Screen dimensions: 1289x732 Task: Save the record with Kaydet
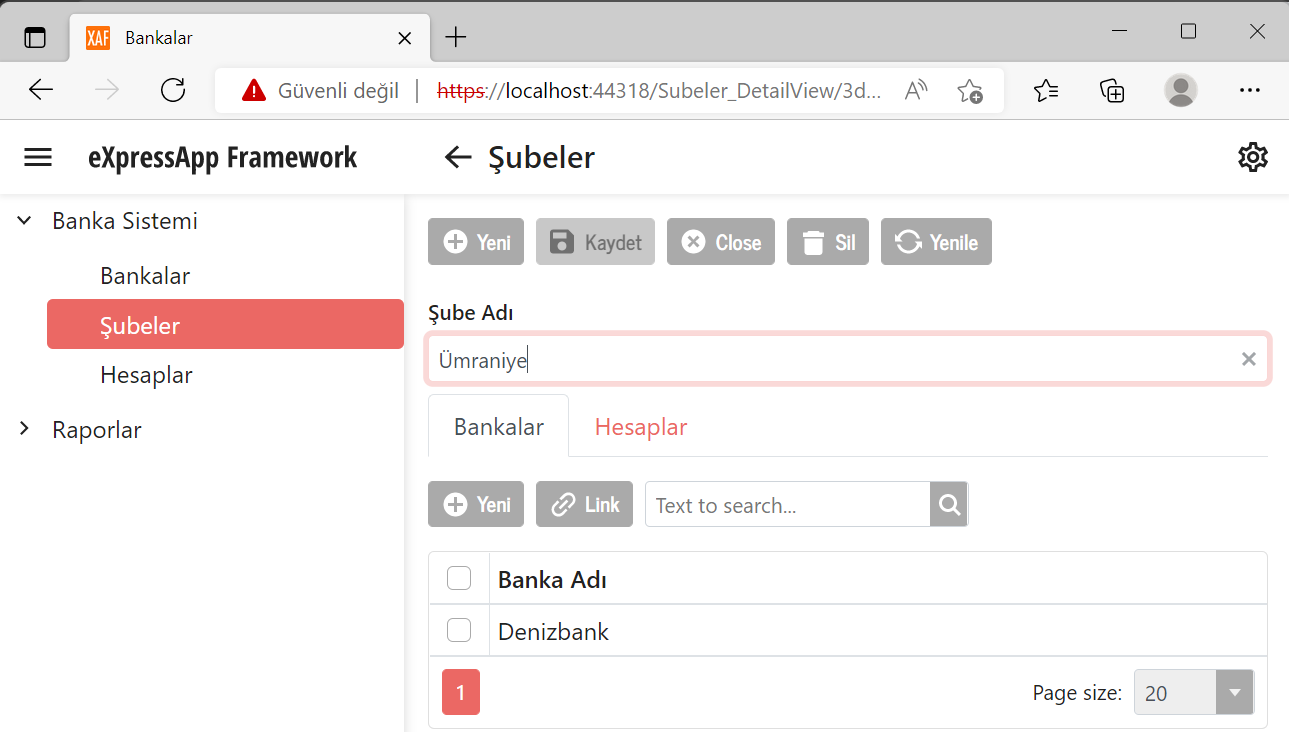(x=595, y=242)
